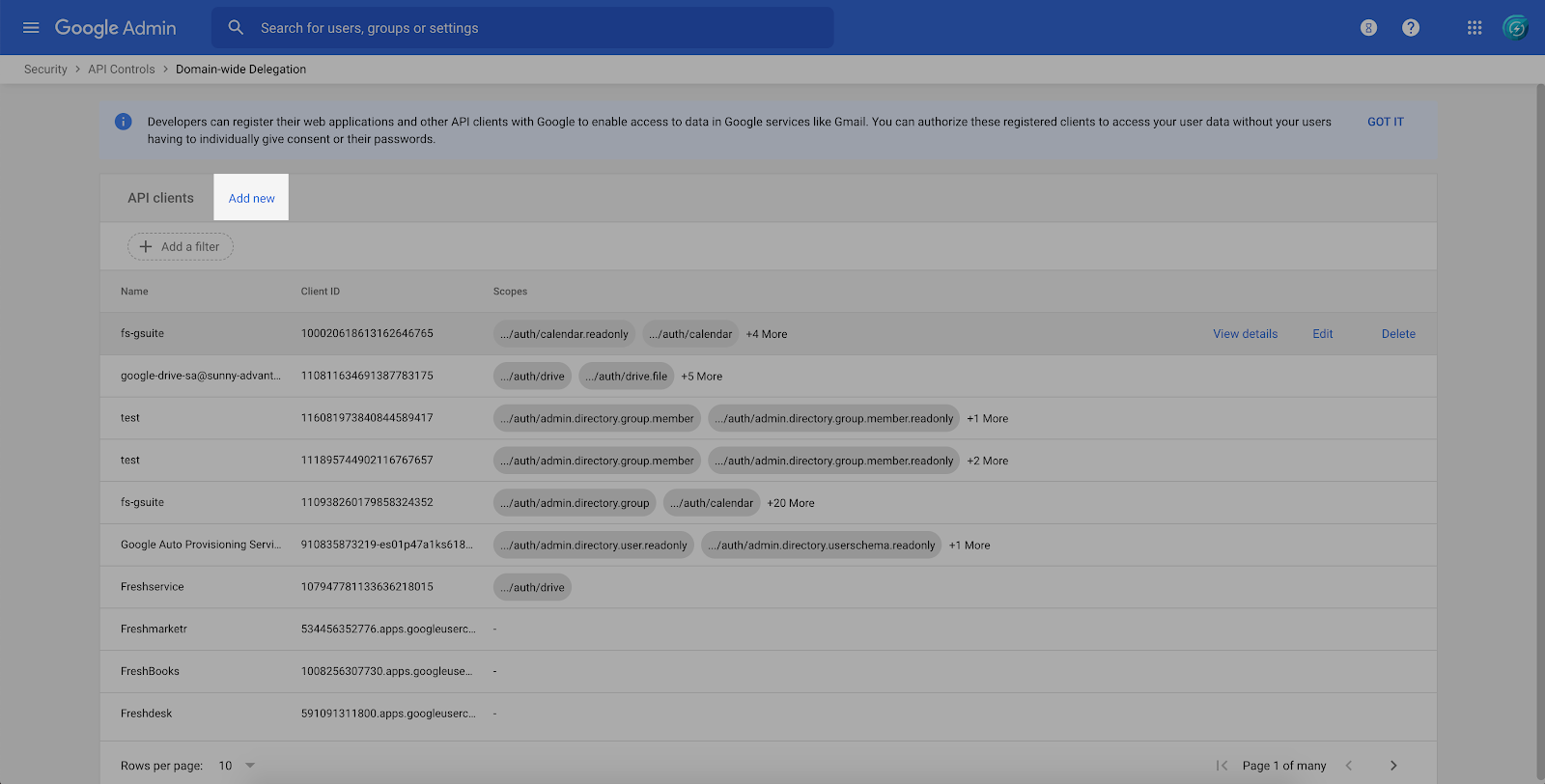Click .../auth/admin.directory.user.readonly scope chip

click(x=594, y=546)
